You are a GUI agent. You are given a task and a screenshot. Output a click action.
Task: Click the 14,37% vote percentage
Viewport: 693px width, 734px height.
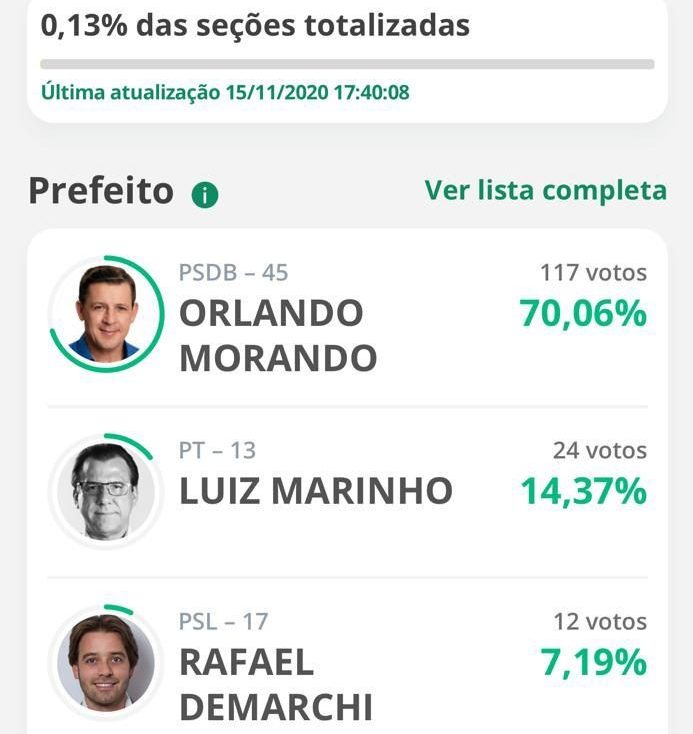(x=583, y=491)
